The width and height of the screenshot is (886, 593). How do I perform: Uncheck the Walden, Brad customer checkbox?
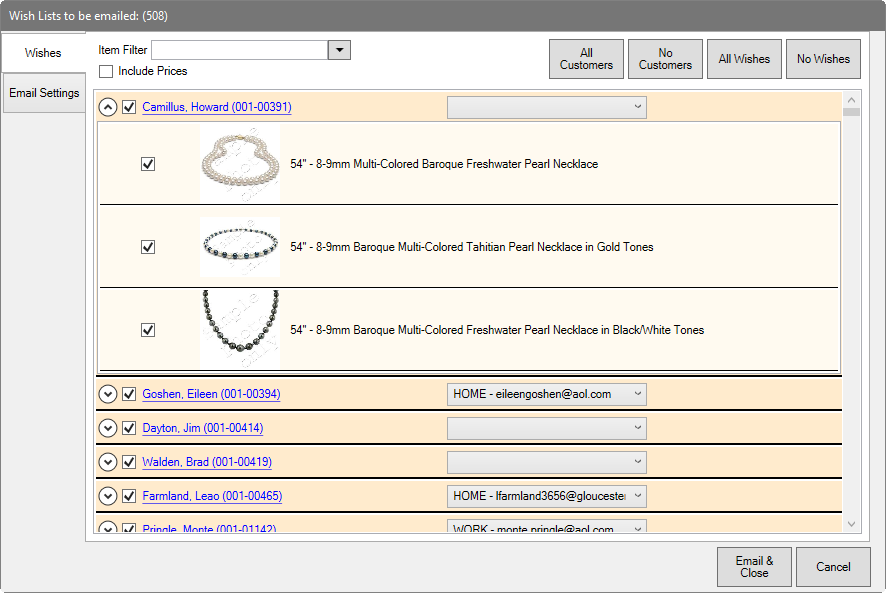[129, 462]
